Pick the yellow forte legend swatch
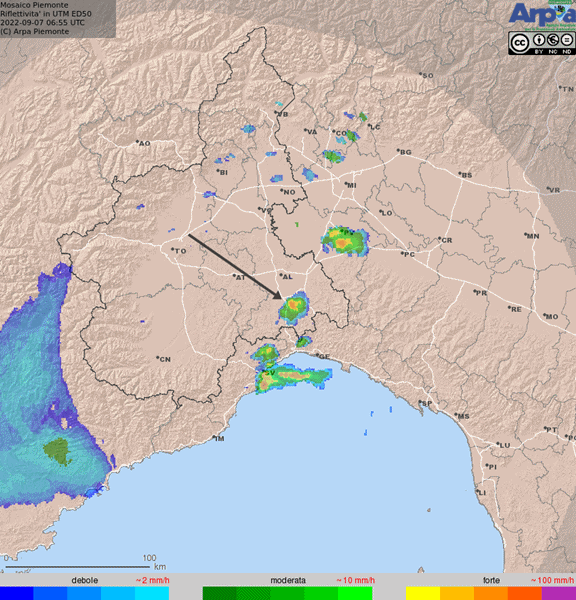 423,593
